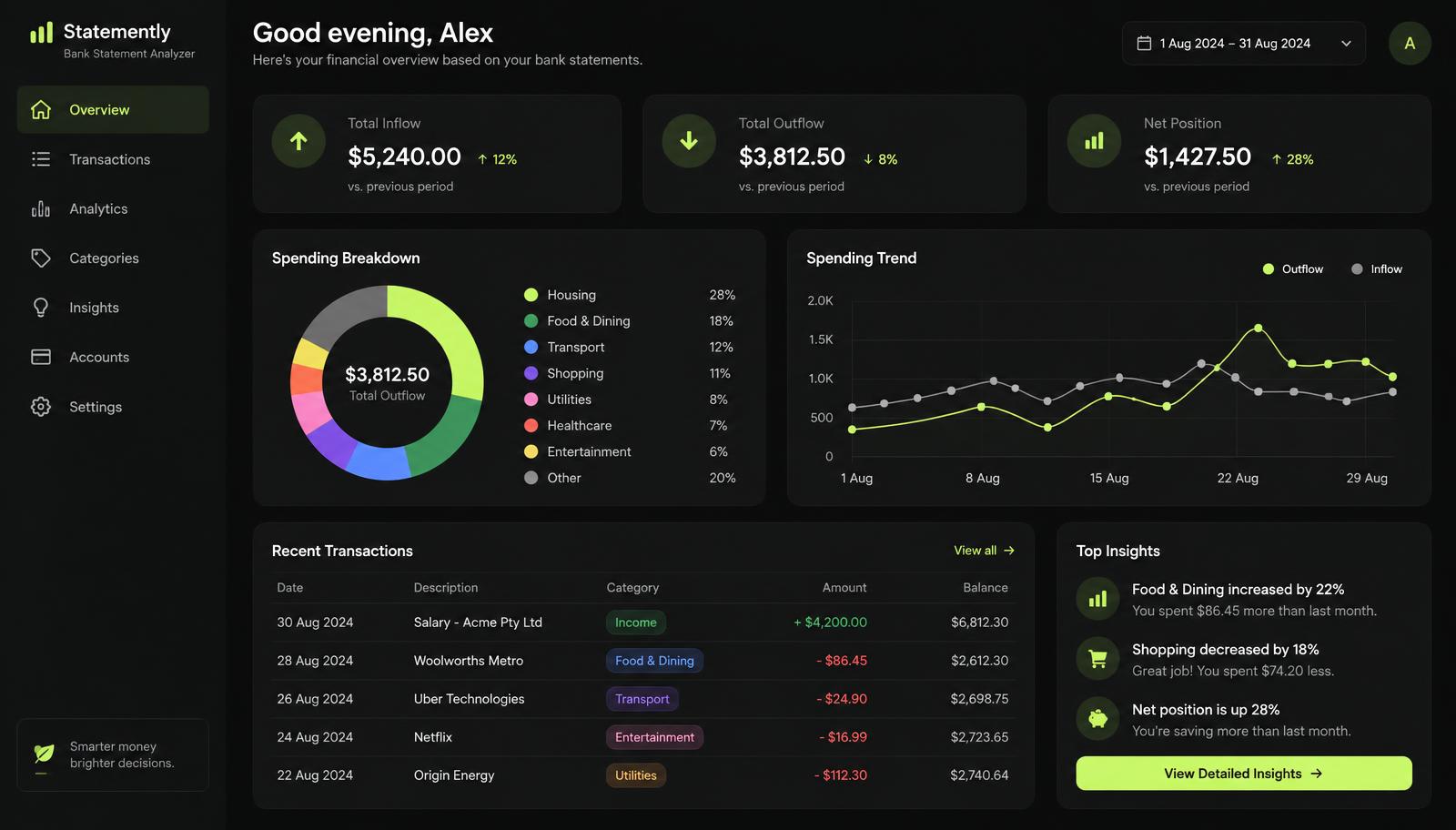This screenshot has height=830, width=1456.
Task: Click the piggy bank insight icon
Action: 1098,719
